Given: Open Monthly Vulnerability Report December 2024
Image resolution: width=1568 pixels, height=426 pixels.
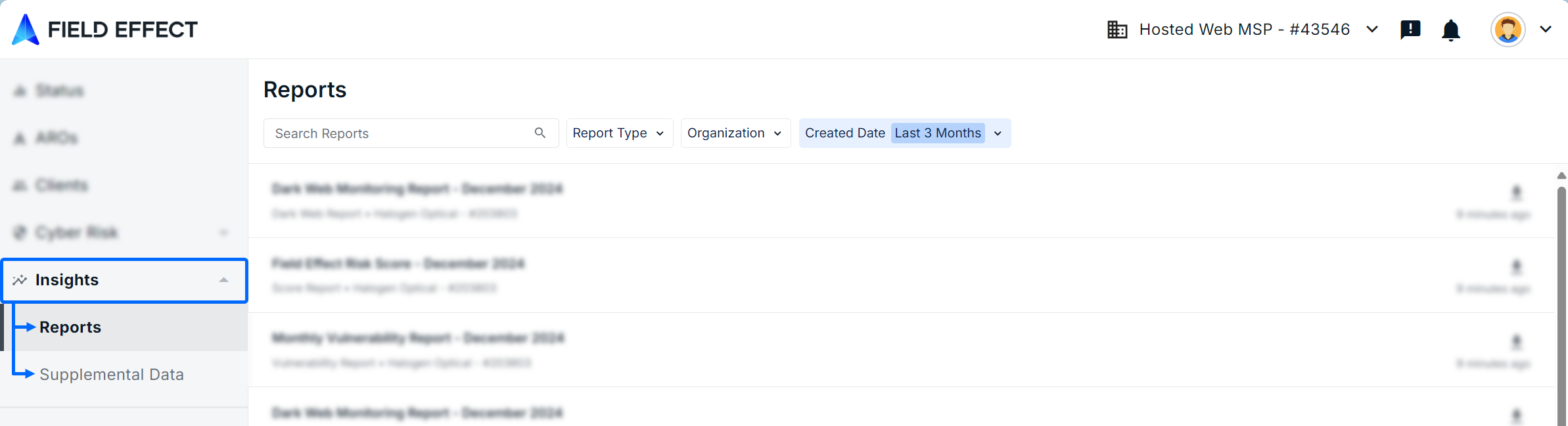Looking at the screenshot, I should (418, 338).
